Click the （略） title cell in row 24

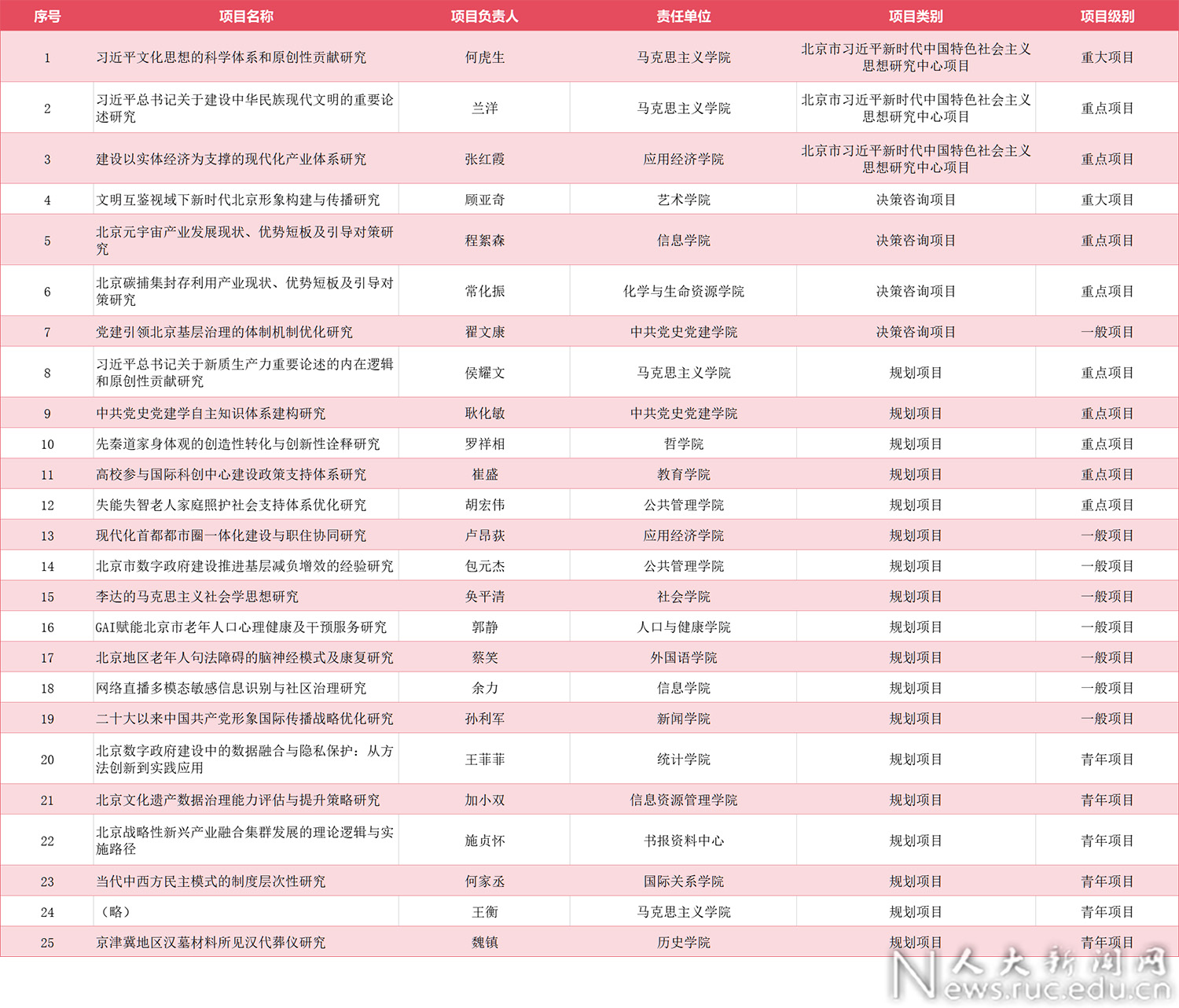click(x=116, y=912)
